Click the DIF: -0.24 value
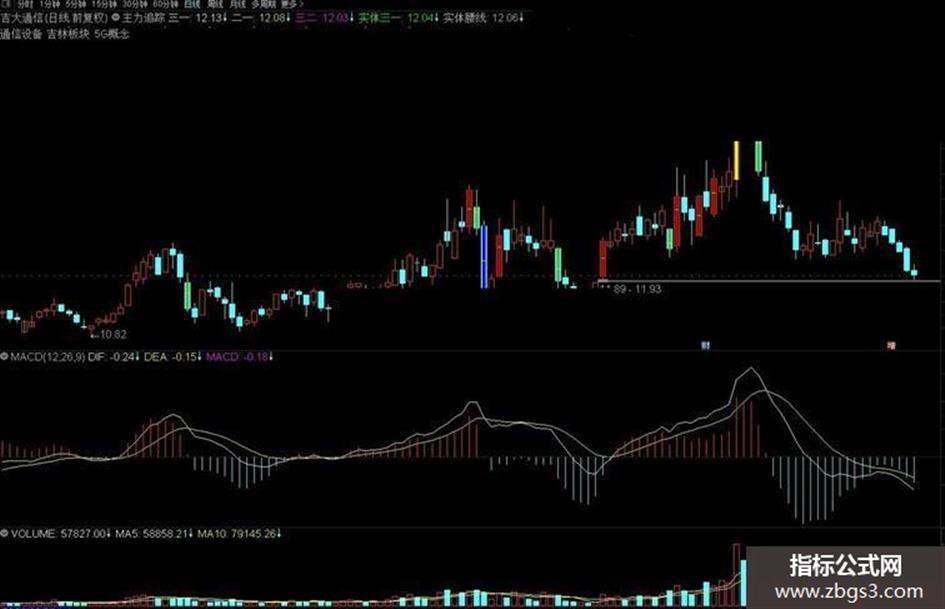 114,357
